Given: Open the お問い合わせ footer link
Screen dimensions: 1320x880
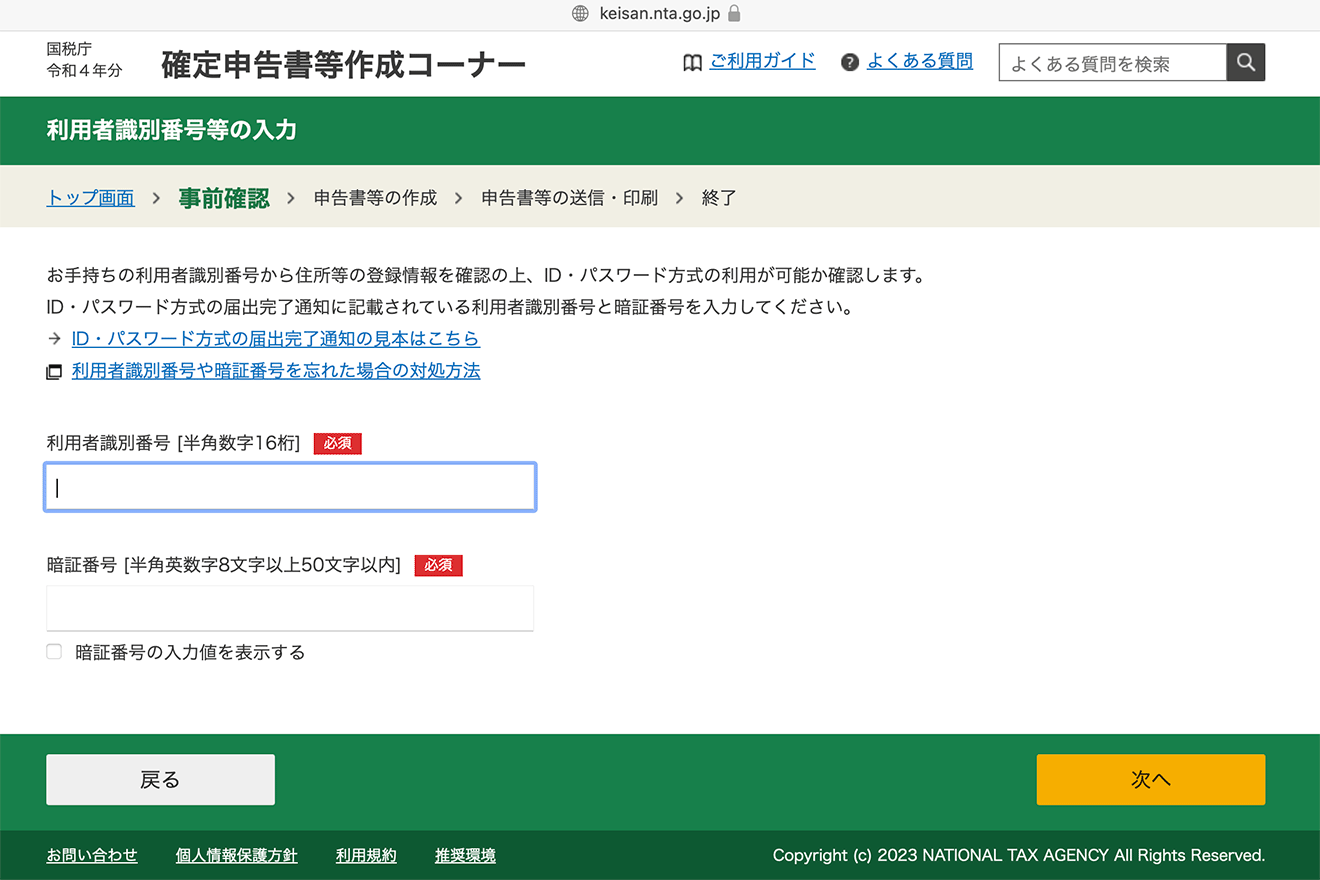Looking at the screenshot, I should pyautogui.click(x=92, y=855).
